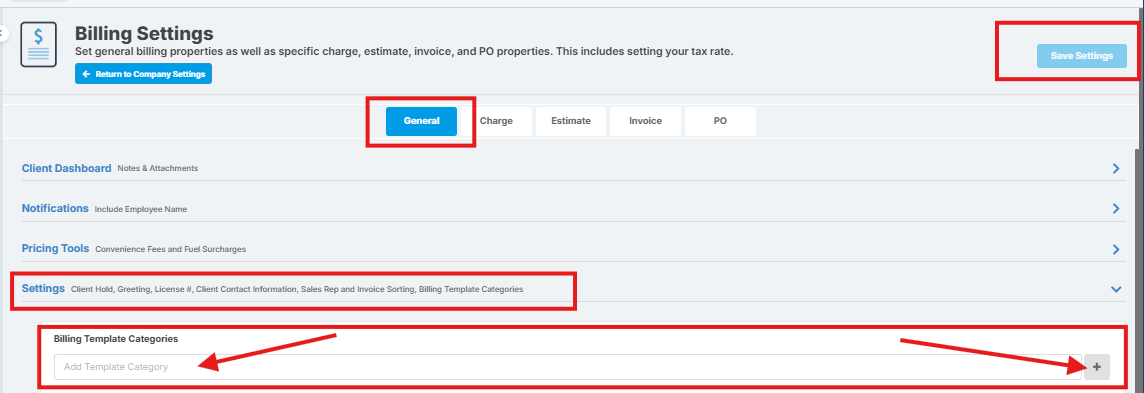The height and width of the screenshot is (393, 1144).
Task: Expand Client Dashboard section chevron
Action: point(1116,168)
